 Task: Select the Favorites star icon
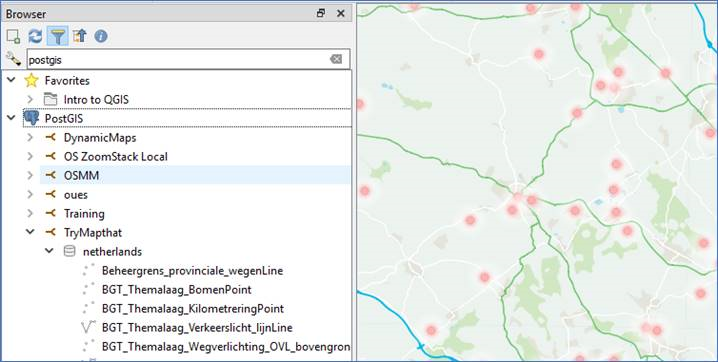pos(31,81)
